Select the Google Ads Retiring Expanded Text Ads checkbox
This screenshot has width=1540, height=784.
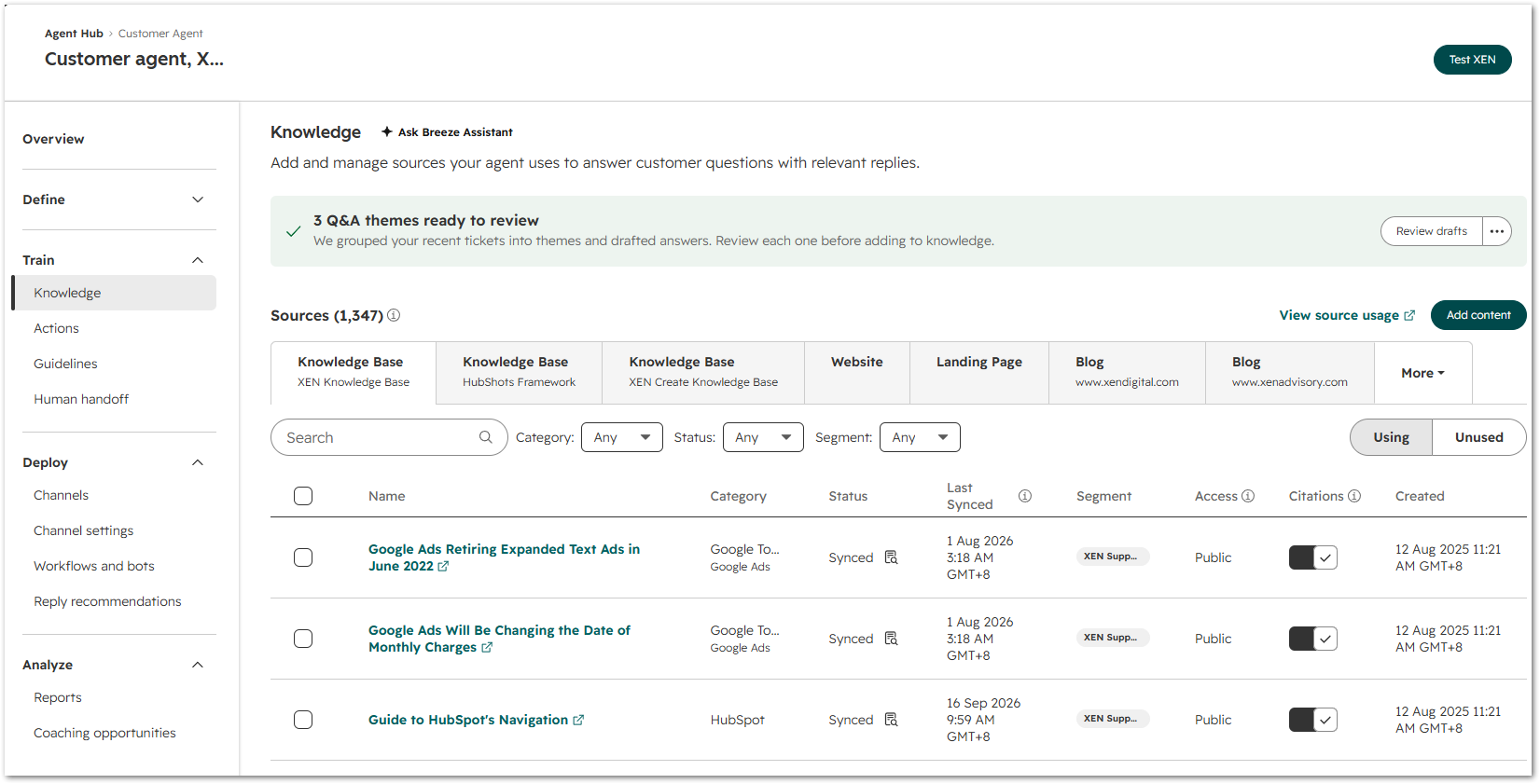tap(303, 557)
